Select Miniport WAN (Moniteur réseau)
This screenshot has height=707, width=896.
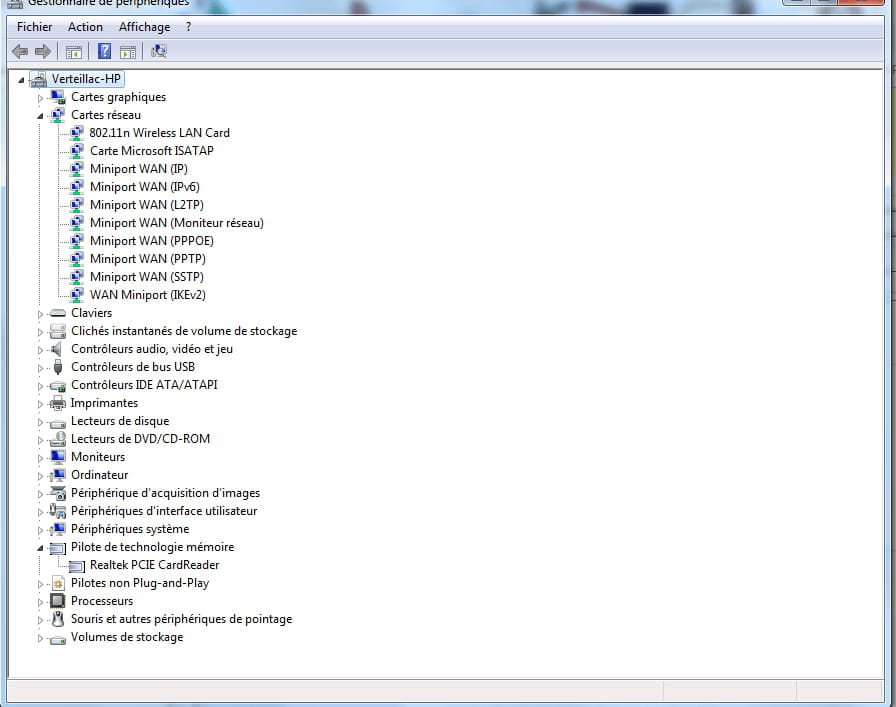(x=177, y=223)
